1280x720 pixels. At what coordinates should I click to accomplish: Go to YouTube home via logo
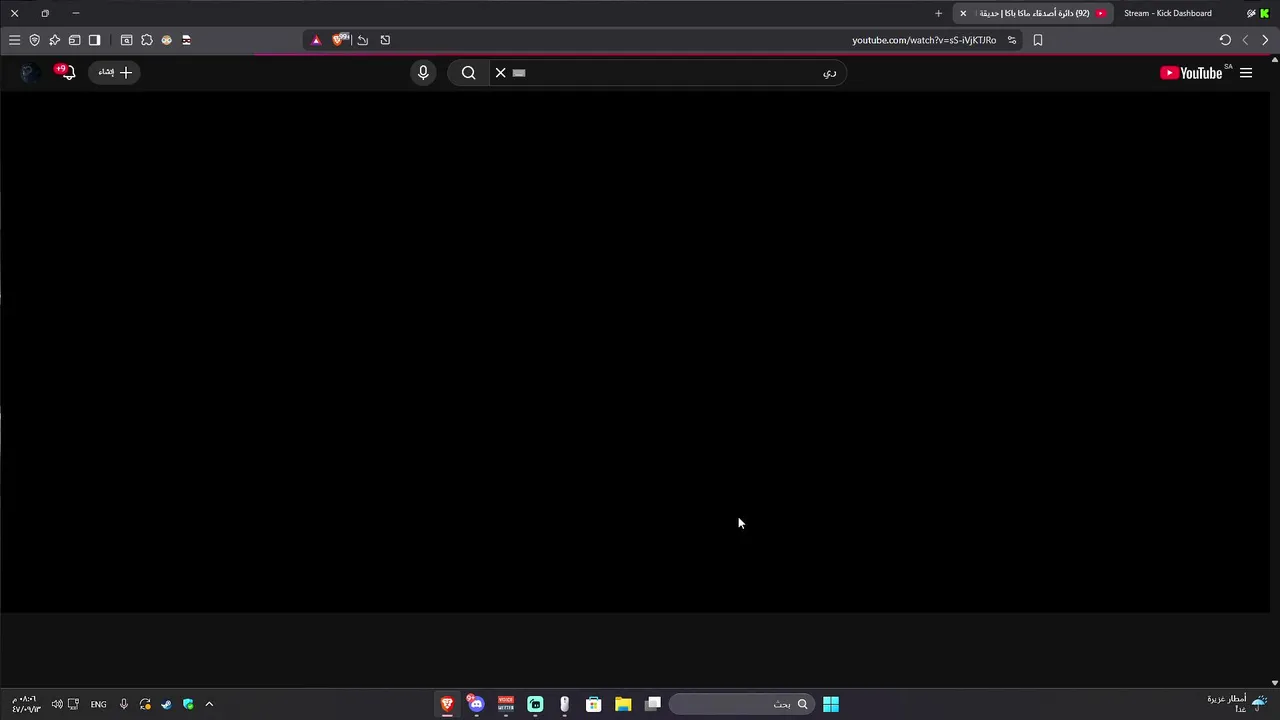pyautogui.click(x=1192, y=73)
